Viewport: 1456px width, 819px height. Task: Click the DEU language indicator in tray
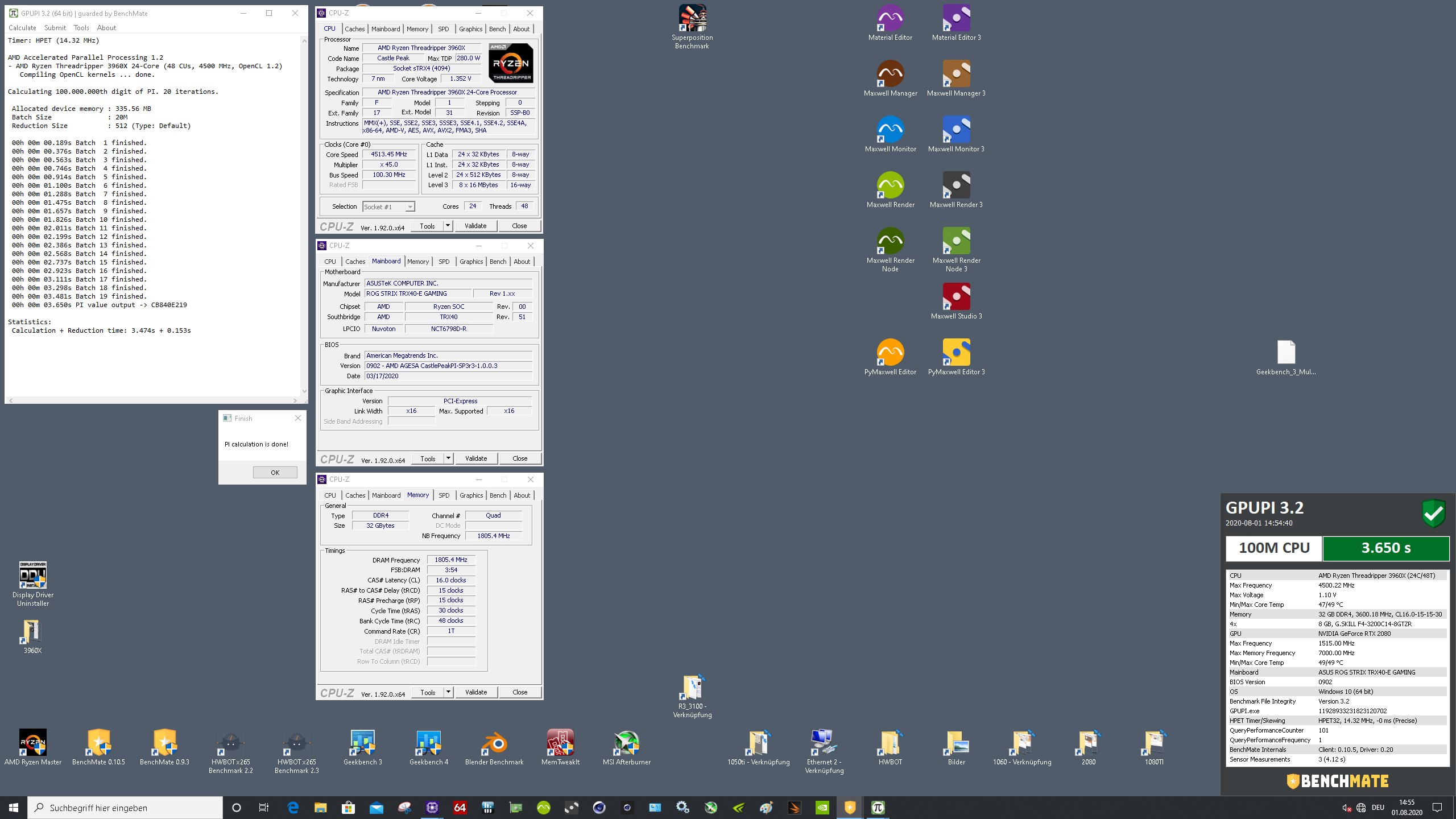tap(1378, 808)
